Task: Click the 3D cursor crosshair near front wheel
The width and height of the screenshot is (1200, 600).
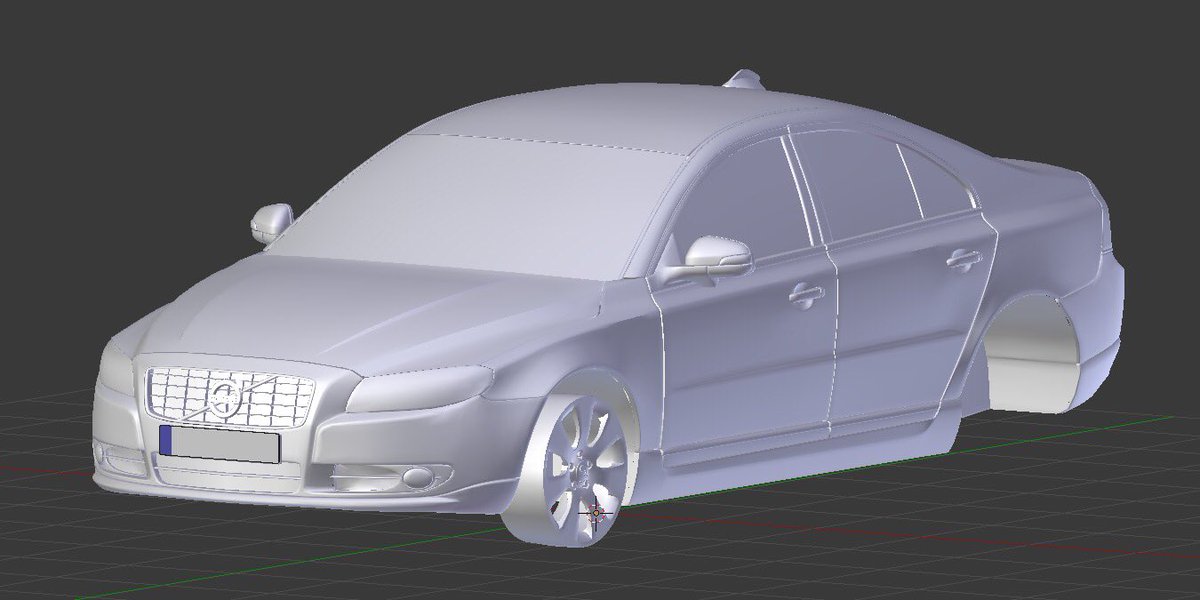Action: click(x=596, y=512)
